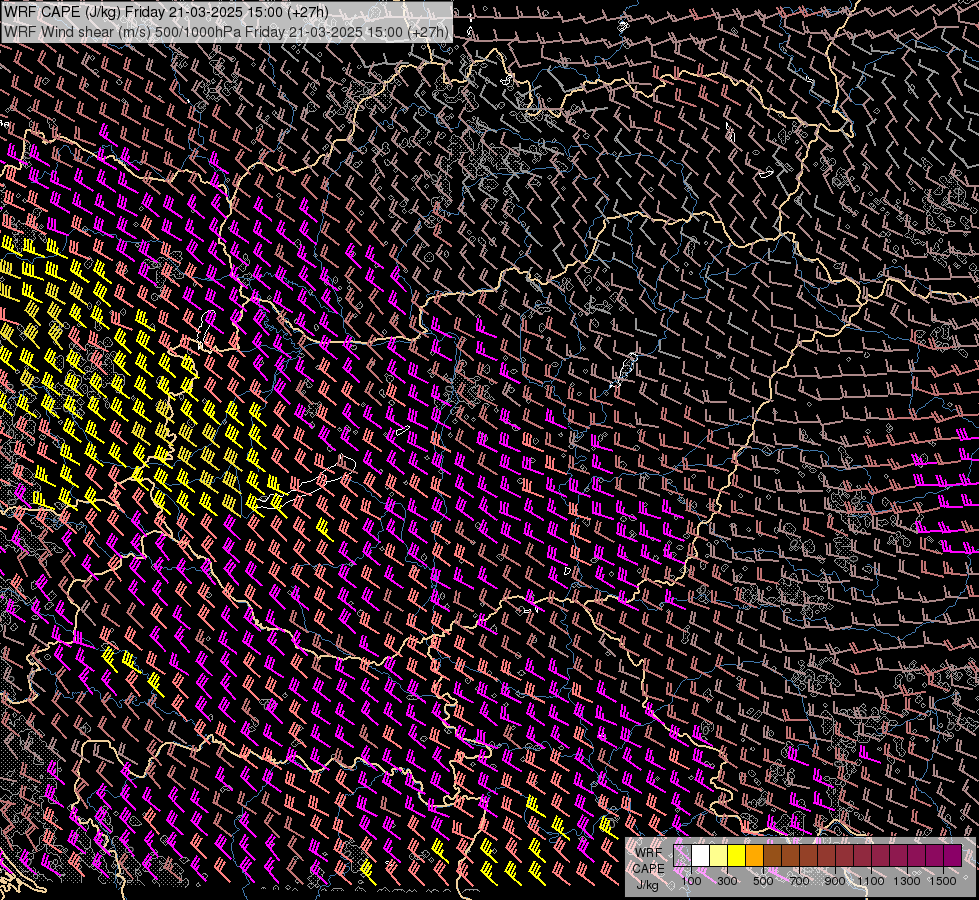Click the 'CAPE' label in the legend

coord(648,869)
